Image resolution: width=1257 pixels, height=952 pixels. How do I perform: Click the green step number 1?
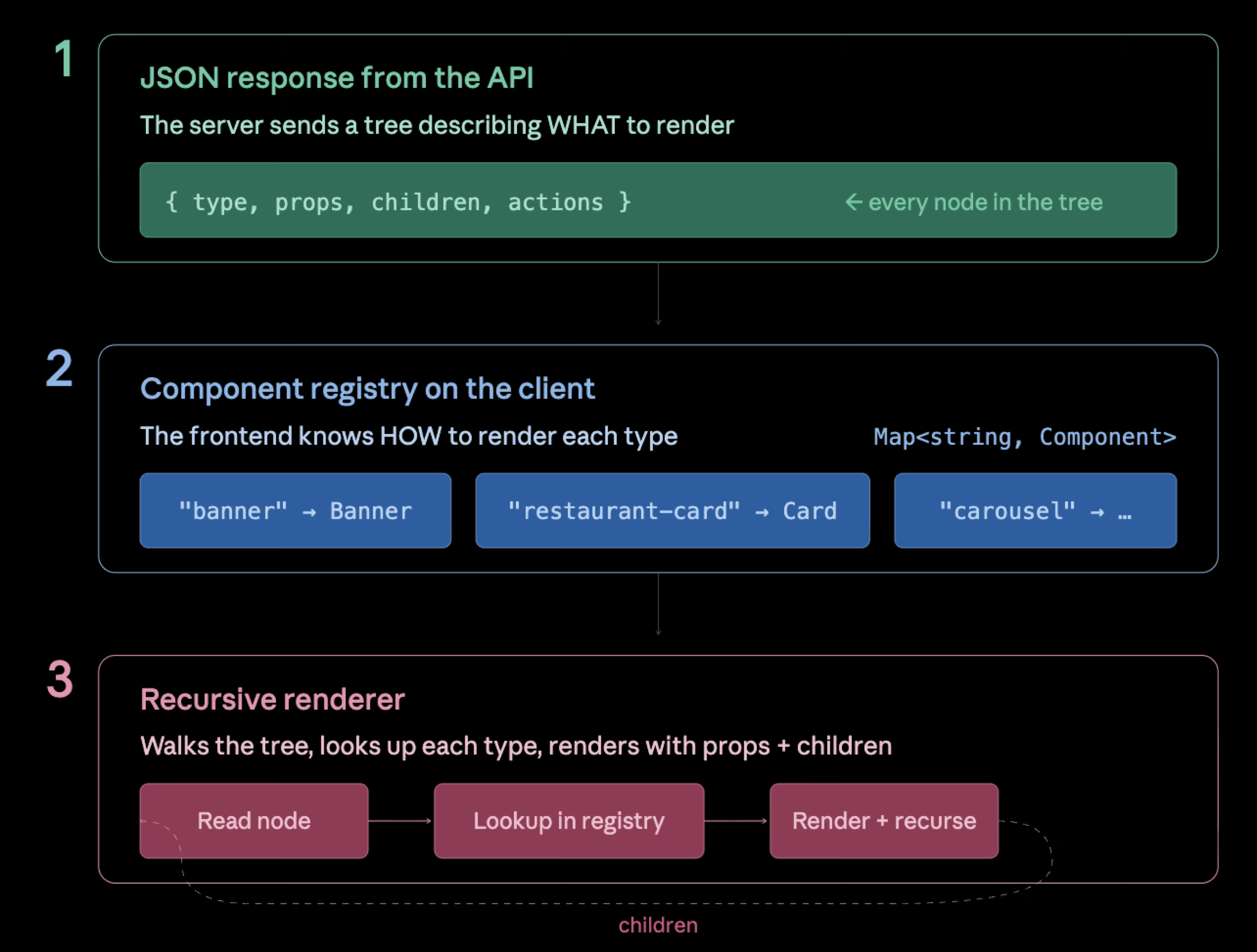coord(64,58)
